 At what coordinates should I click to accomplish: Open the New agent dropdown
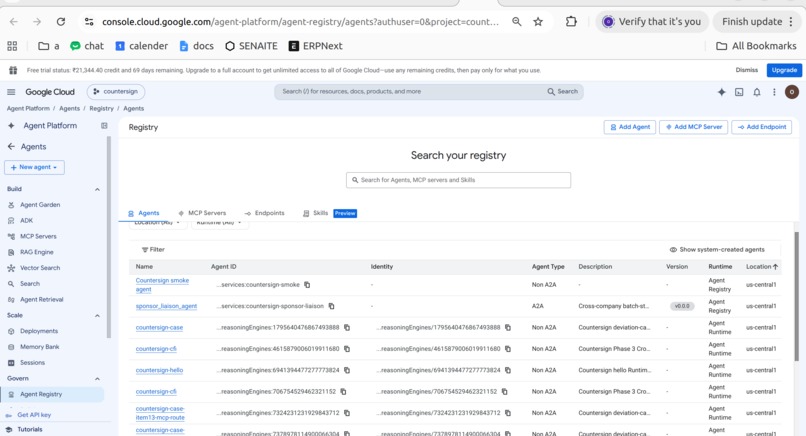click(x=34, y=167)
